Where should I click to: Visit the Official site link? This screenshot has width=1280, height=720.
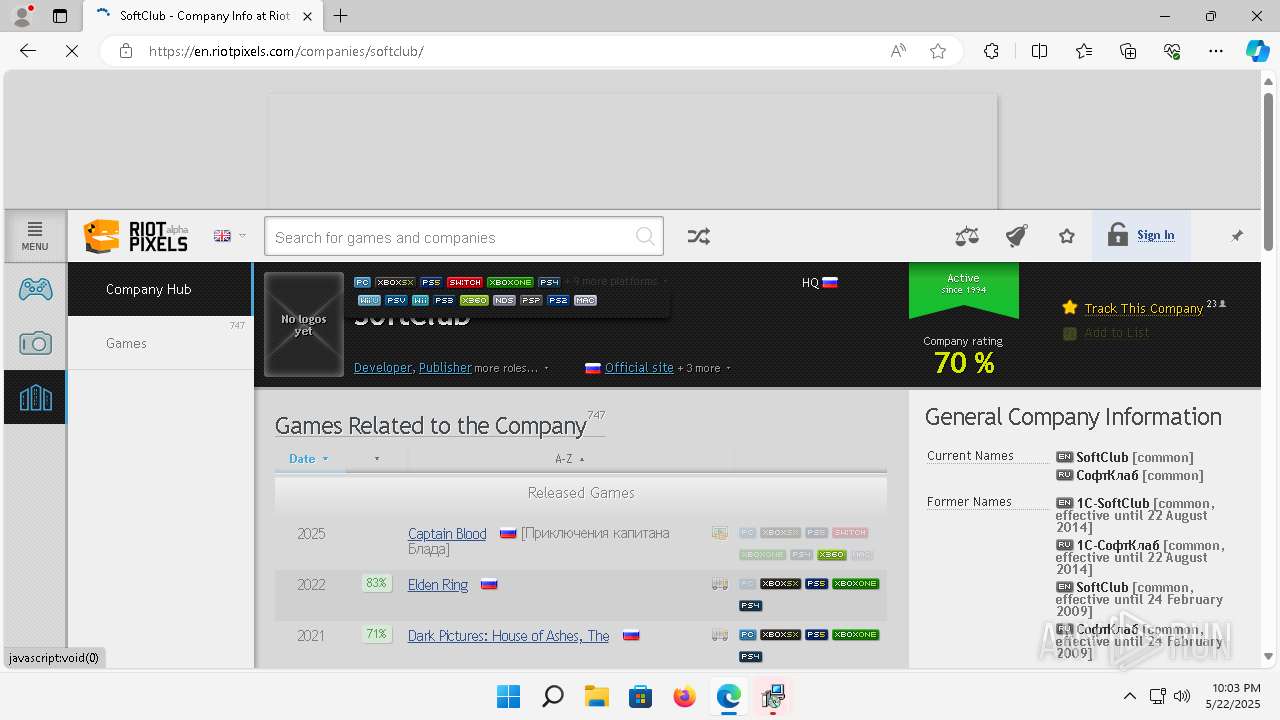tap(639, 368)
